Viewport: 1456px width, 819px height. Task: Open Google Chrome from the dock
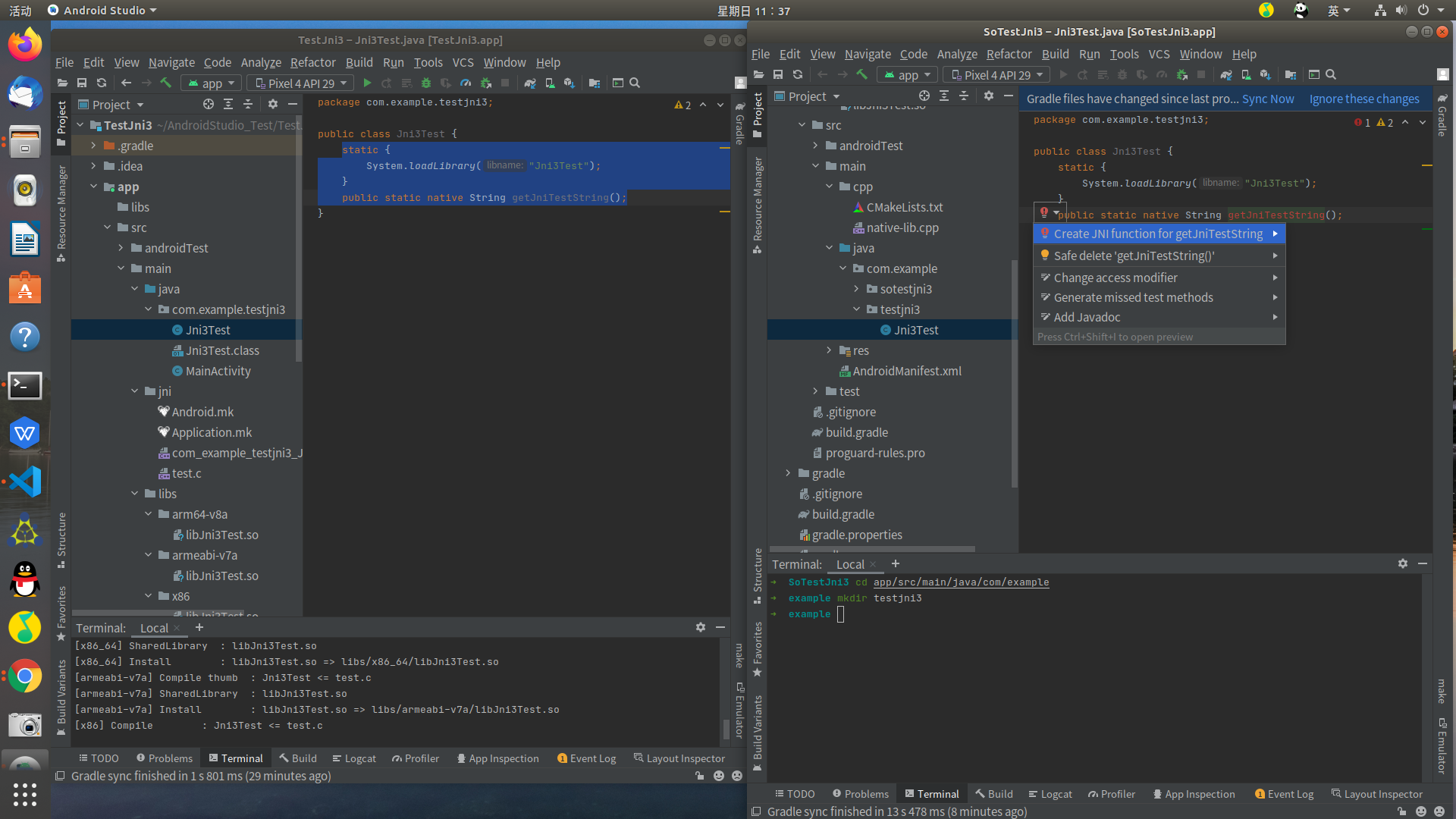point(25,676)
